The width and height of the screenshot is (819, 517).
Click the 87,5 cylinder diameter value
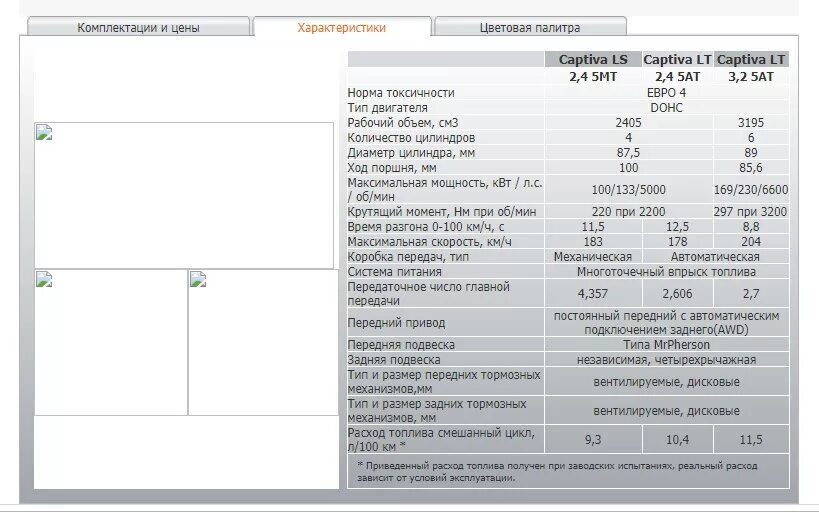coord(628,153)
